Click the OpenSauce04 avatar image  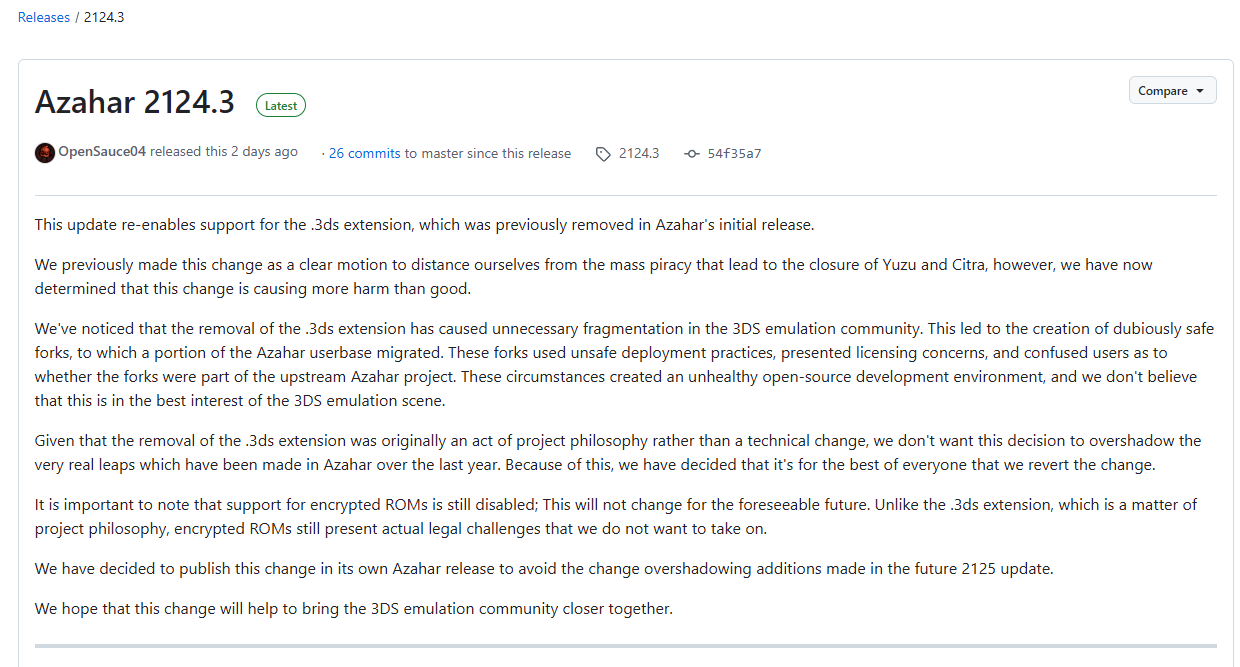[x=45, y=152]
